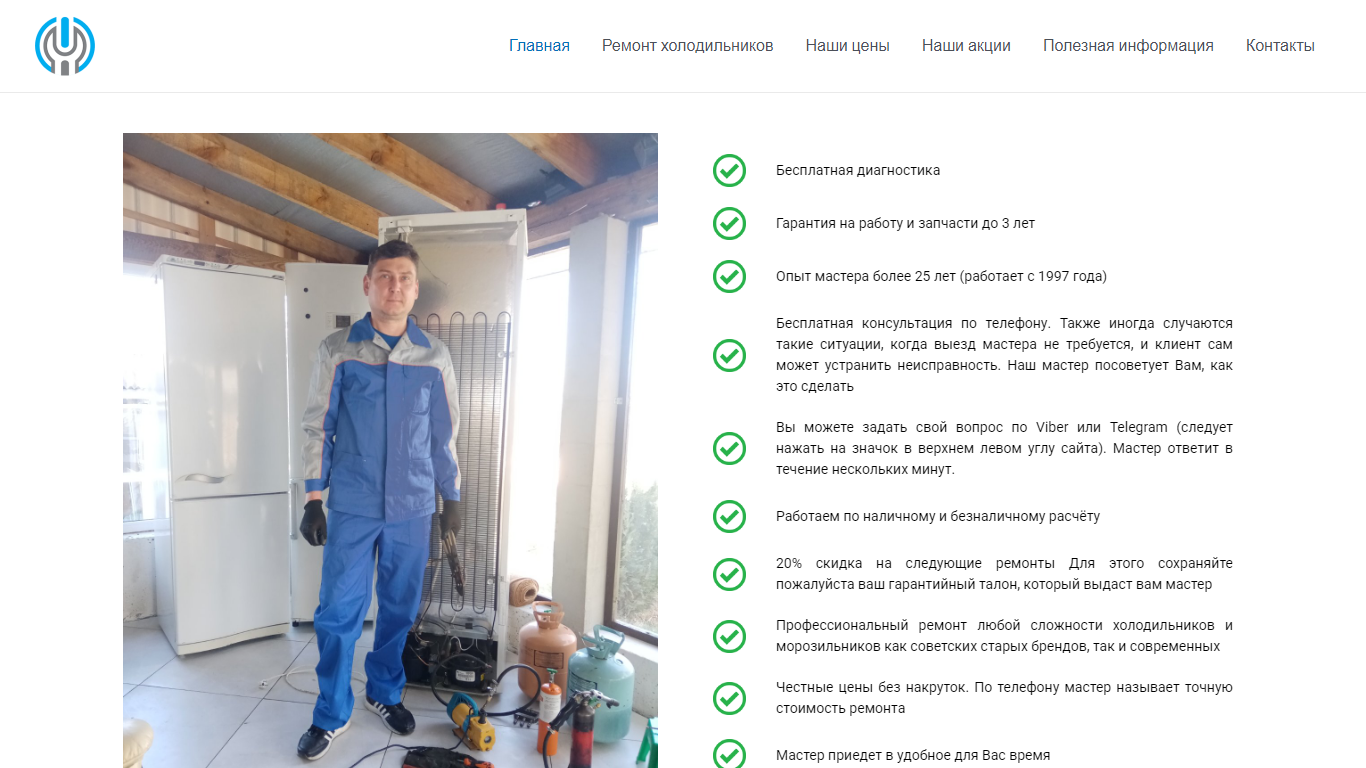Image resolution: width=1366 pixels, height=768 pixels.
Task: Click checkmark icon beside Честные цены text
Action: (729, 698)
